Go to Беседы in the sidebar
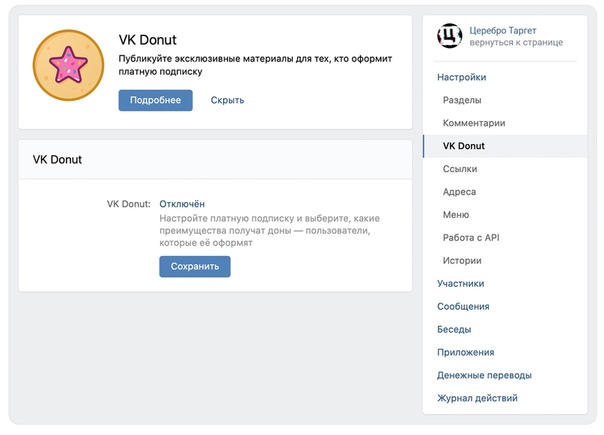 point(454,329)
